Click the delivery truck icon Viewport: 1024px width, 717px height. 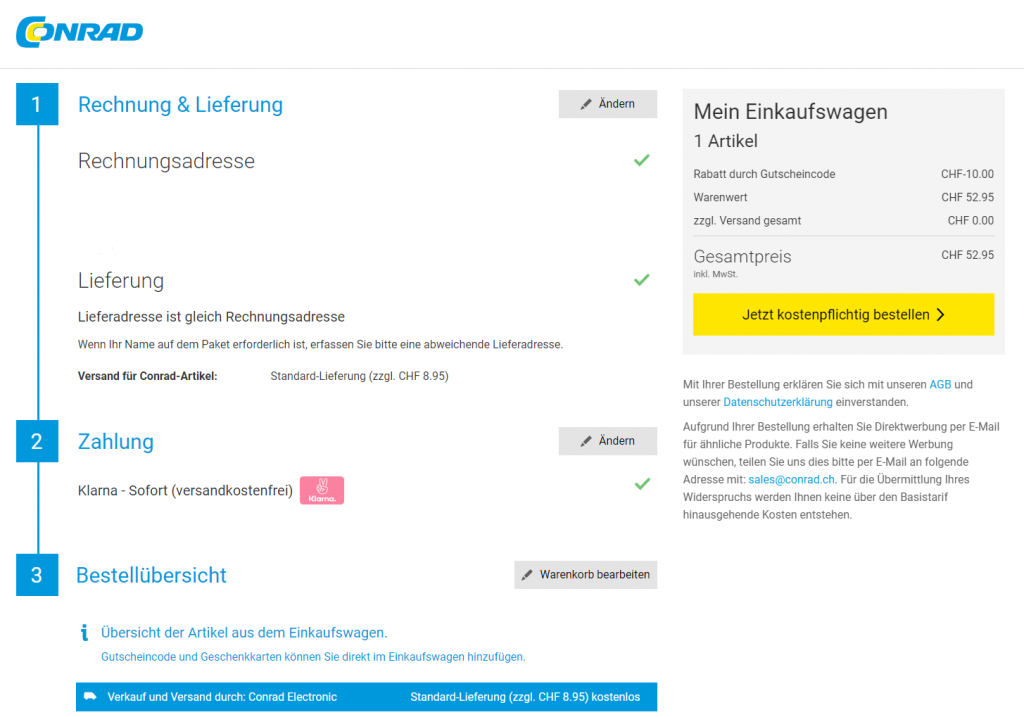click(90, 697)
